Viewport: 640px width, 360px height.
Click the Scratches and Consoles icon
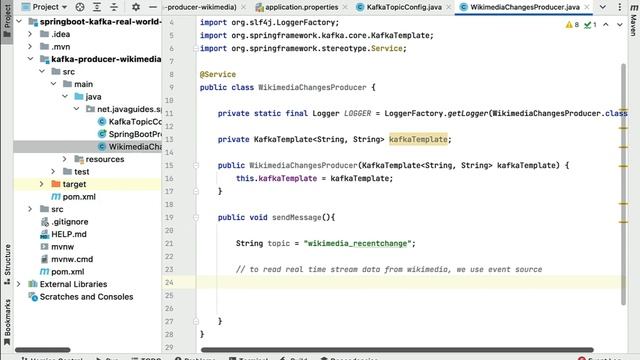click(33, 297)
